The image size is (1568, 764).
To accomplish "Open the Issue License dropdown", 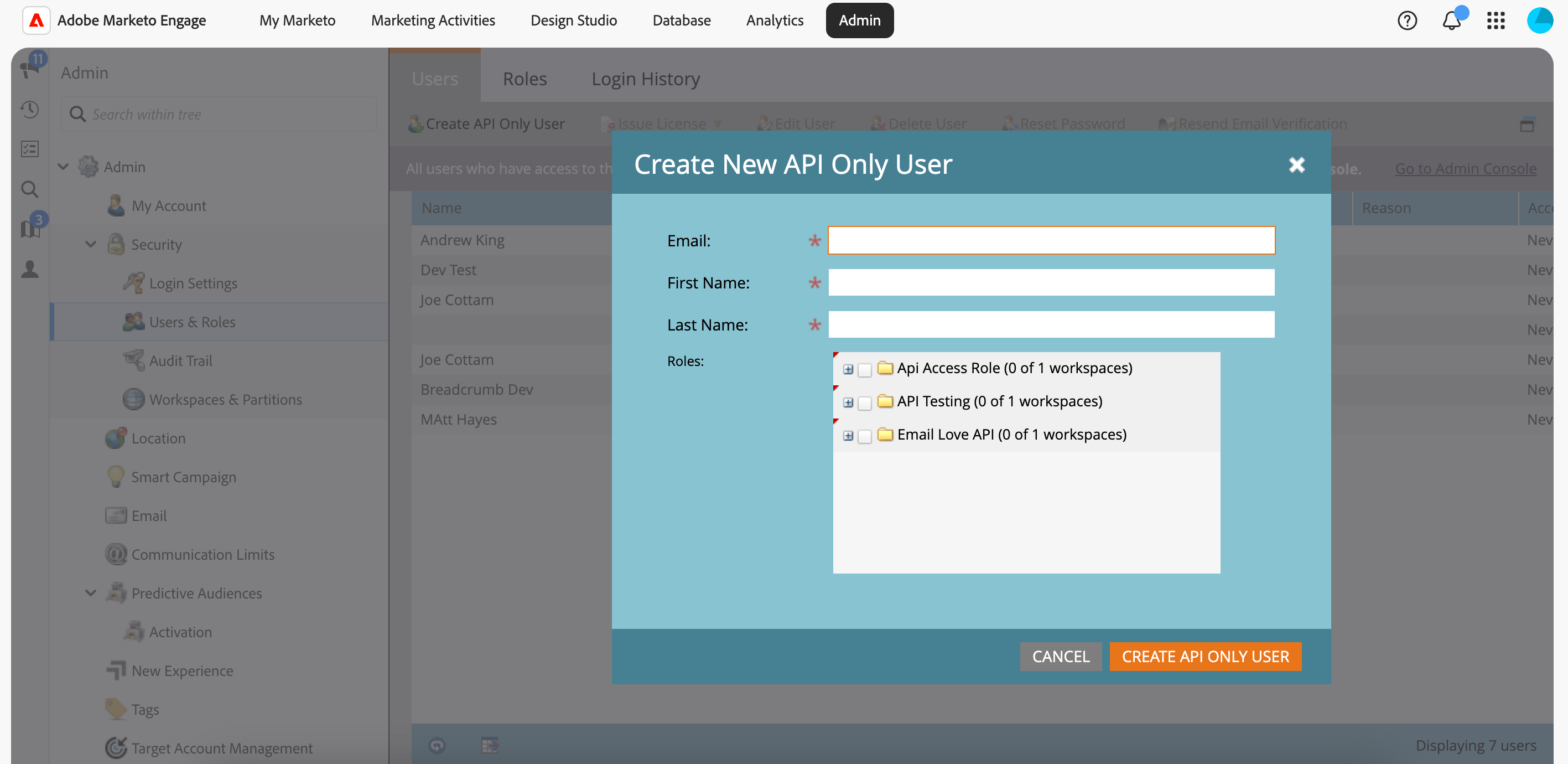I will click(662, 123).
